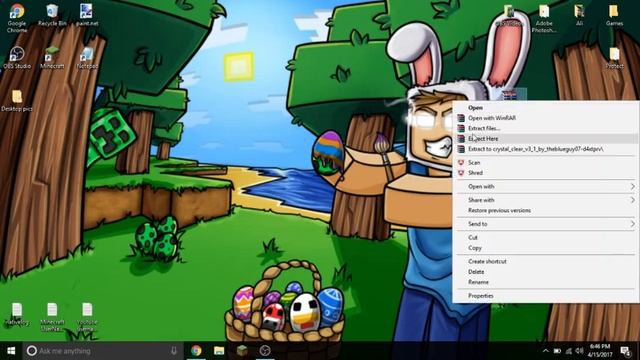Image resolution: width=640 pixels, height=360 pixels.
Task: Select the Protect folder icon
Action: [614, 58]
